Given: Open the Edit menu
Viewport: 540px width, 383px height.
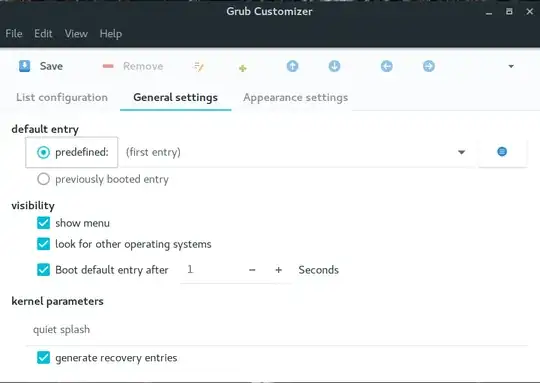Looking at the screenshot, I should click(43, 34).
